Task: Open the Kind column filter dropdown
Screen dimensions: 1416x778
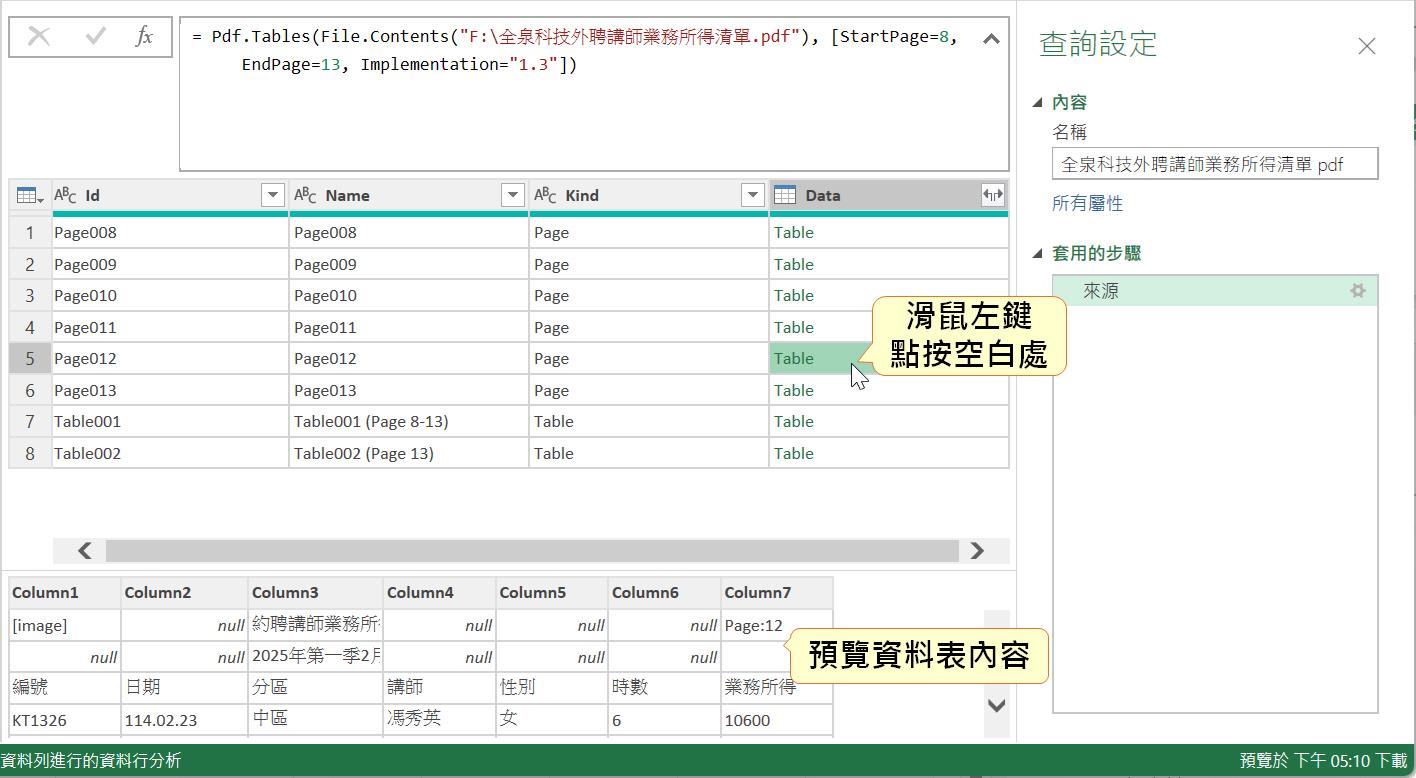Action: point(752,196)
